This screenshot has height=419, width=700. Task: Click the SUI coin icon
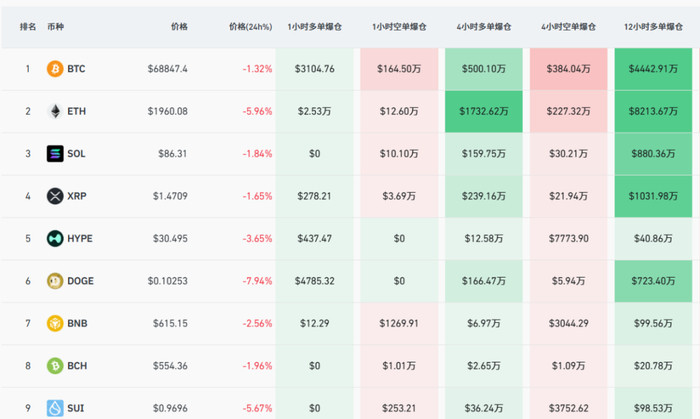54,408
